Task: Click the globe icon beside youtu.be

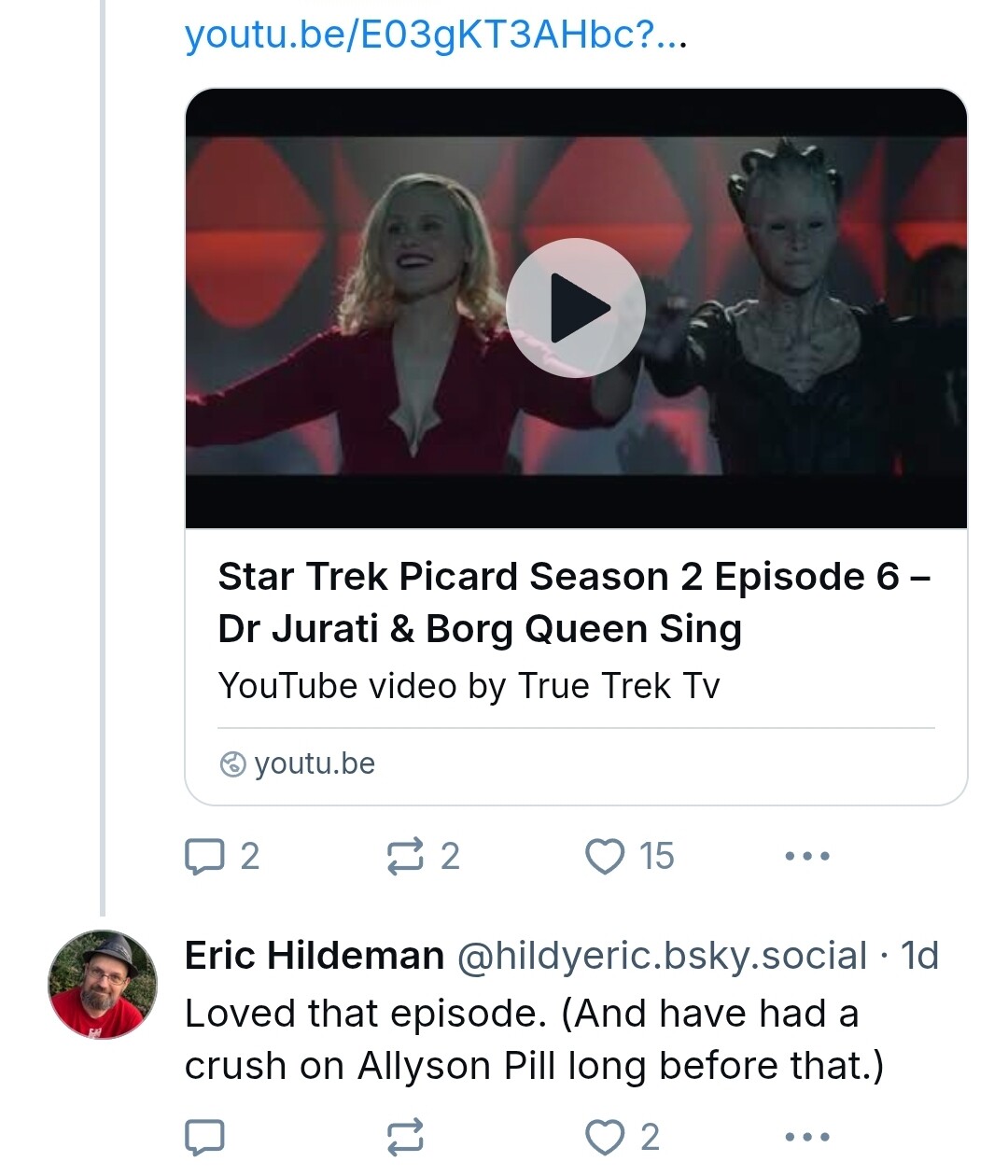Action: (x=232, y=764)
